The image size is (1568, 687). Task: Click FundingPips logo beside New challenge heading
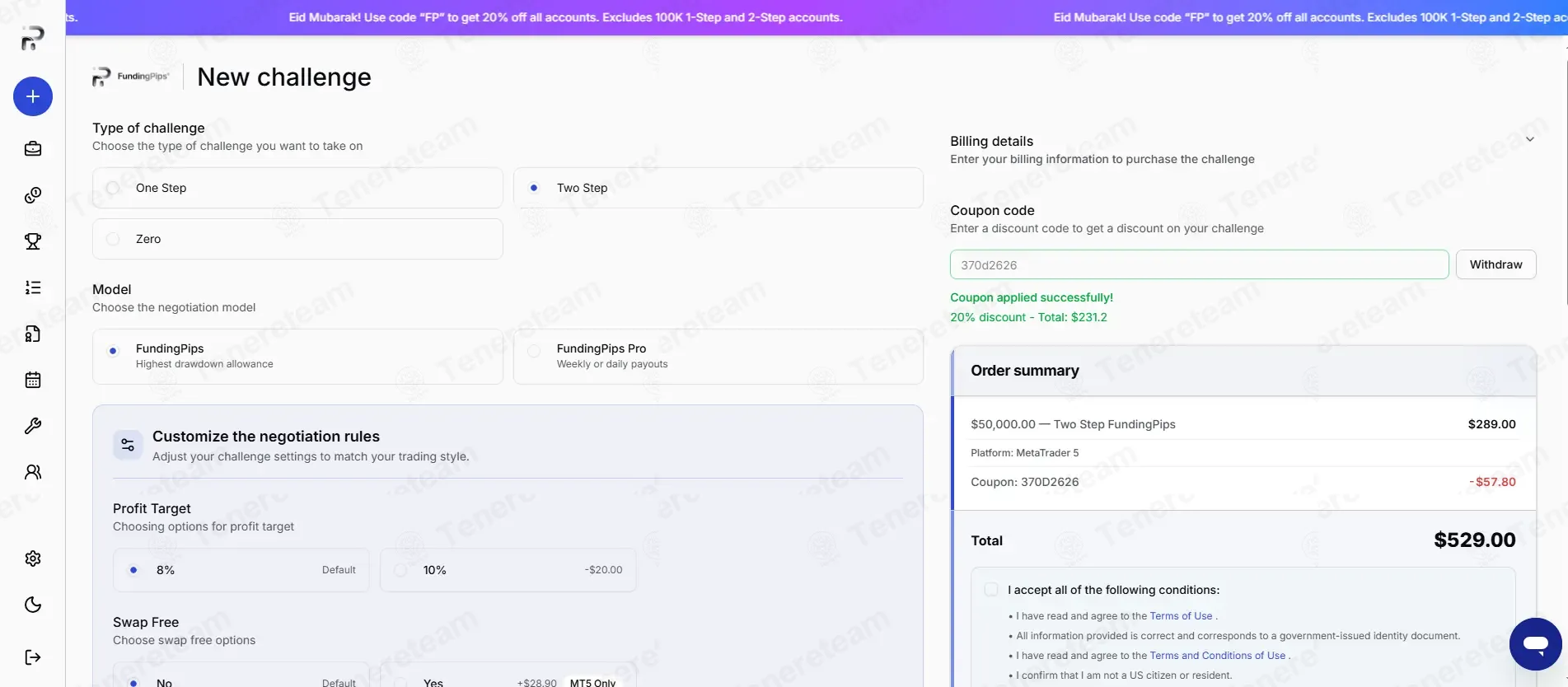[x=131, y=77]
